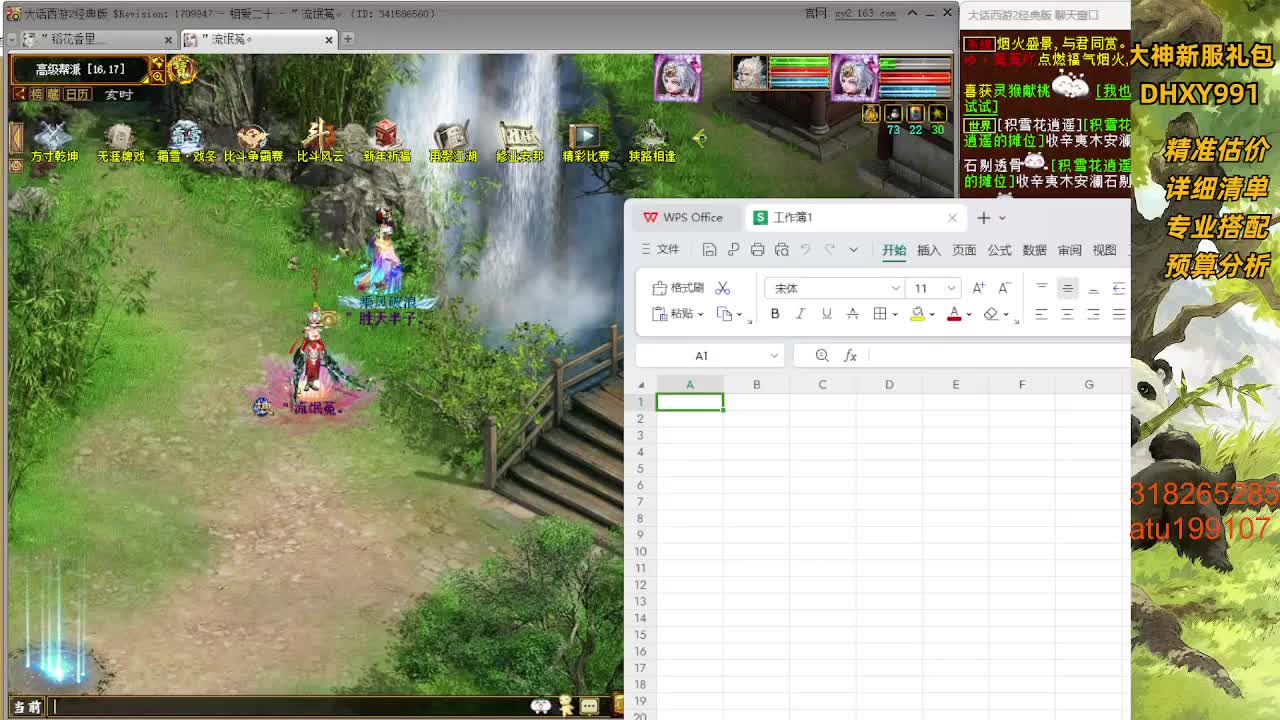Add new game client tab with plus

[347, 39]
